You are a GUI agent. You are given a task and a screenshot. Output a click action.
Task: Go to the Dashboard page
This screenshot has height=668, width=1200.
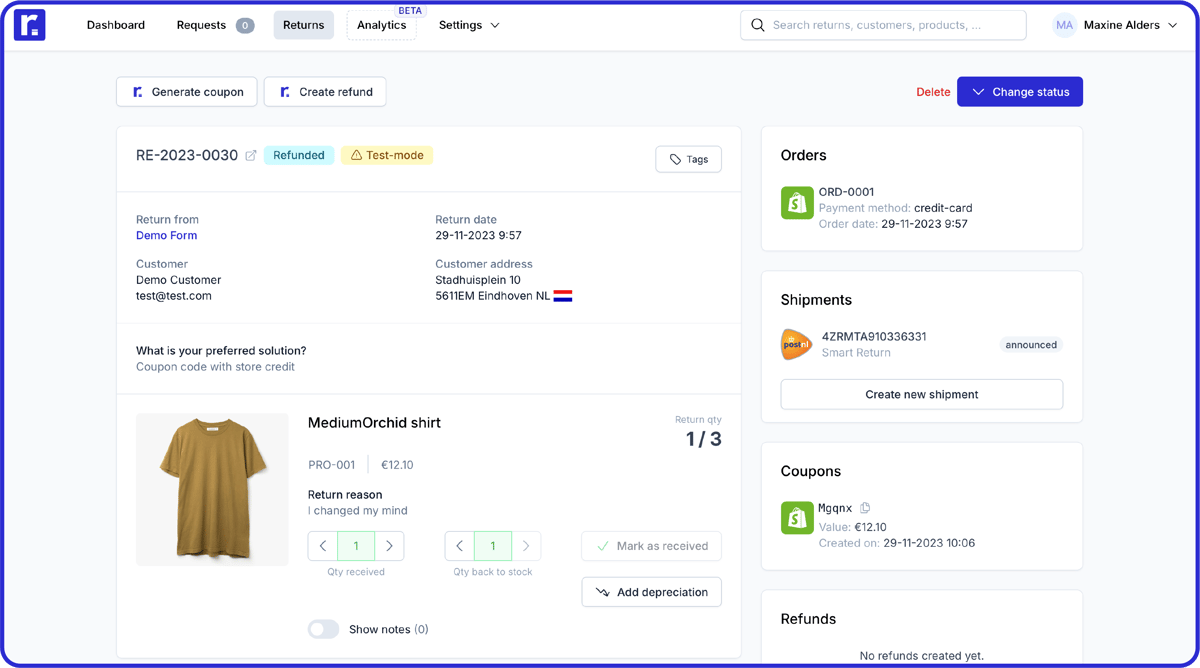(115, 25)
